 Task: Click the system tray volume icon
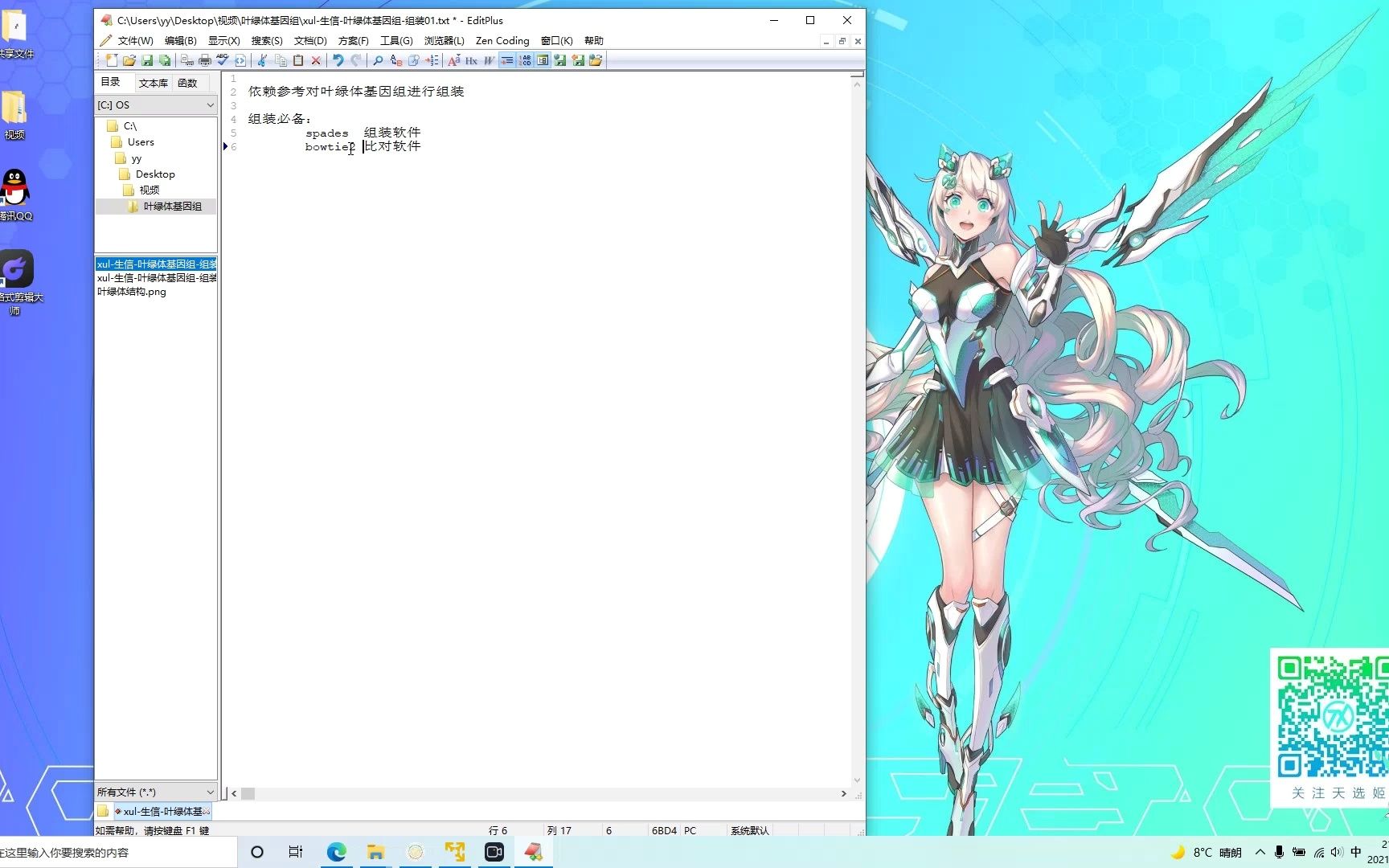pos(1337,852)
